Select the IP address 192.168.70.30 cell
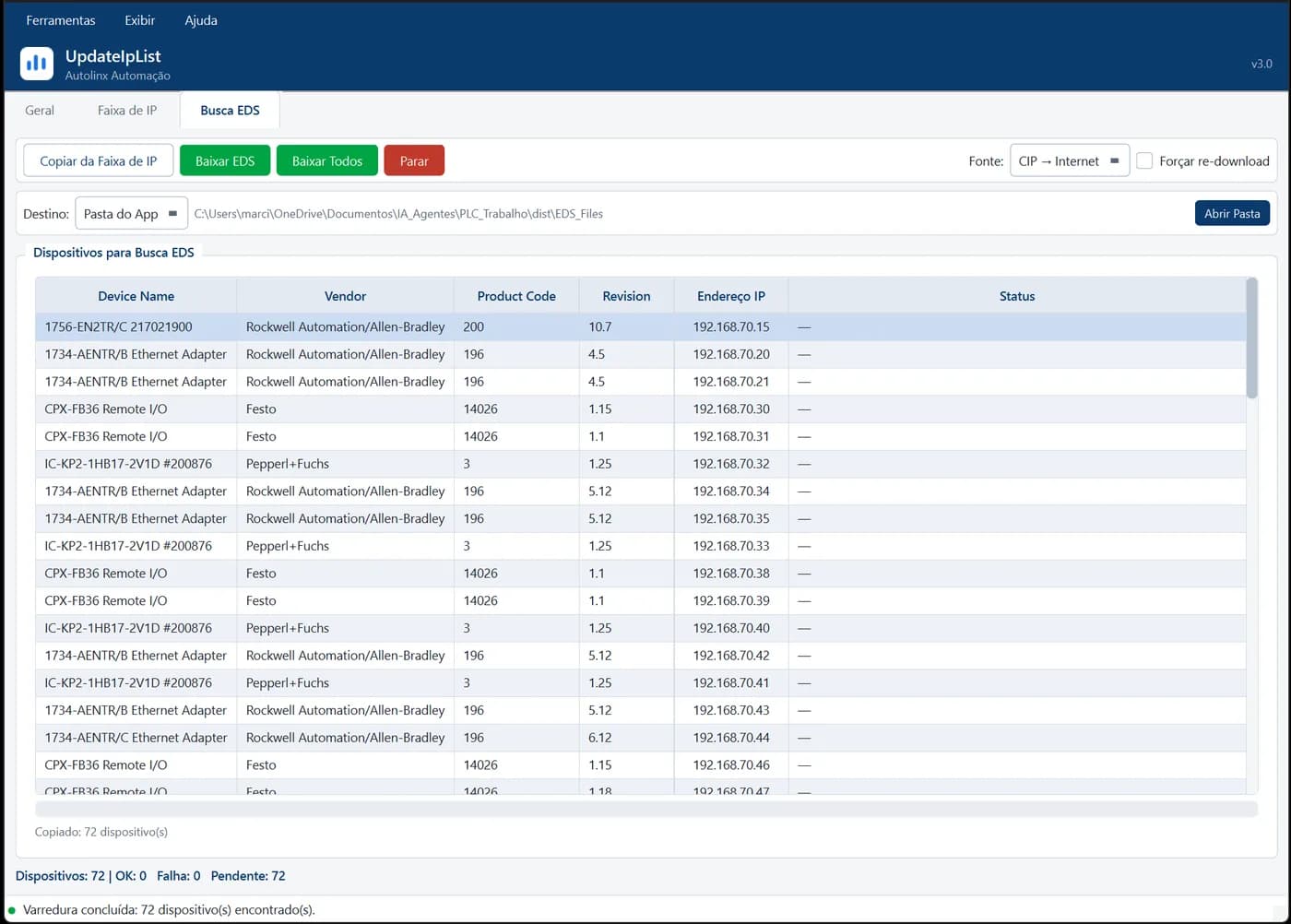The image size is (1291, 924). click(731, 409)
